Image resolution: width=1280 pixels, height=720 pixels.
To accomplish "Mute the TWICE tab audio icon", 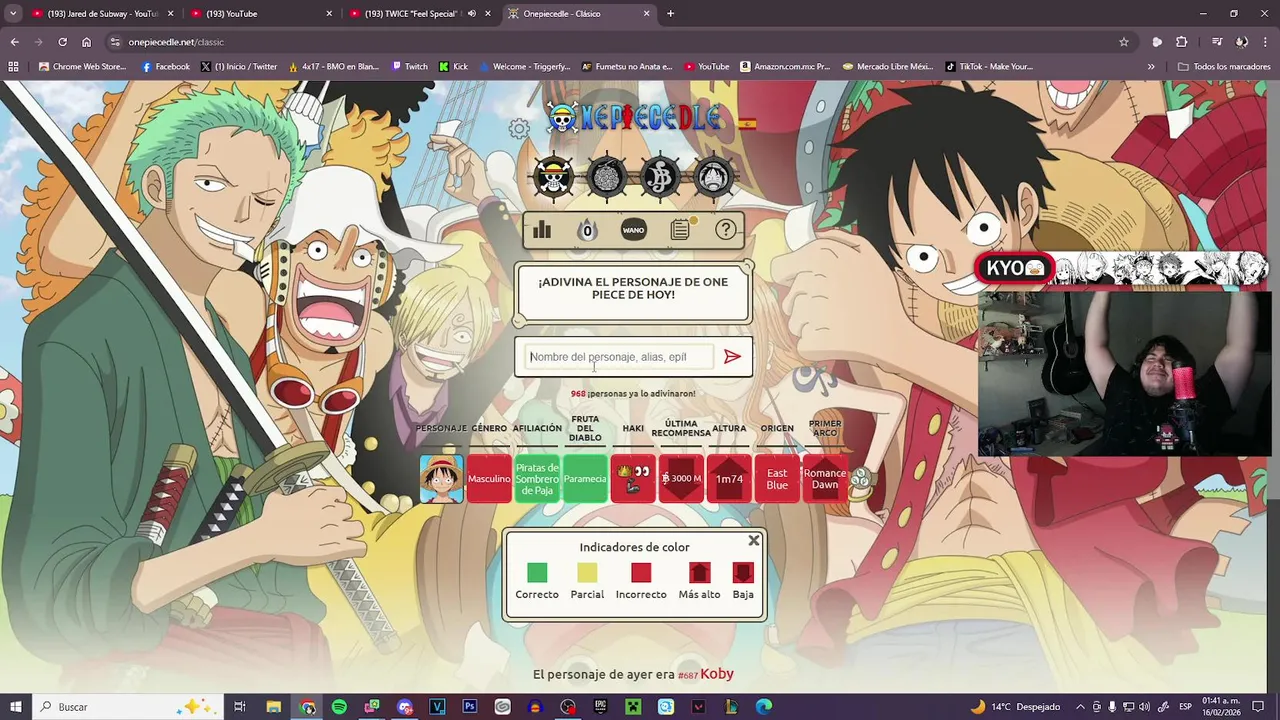I will 471,14.
